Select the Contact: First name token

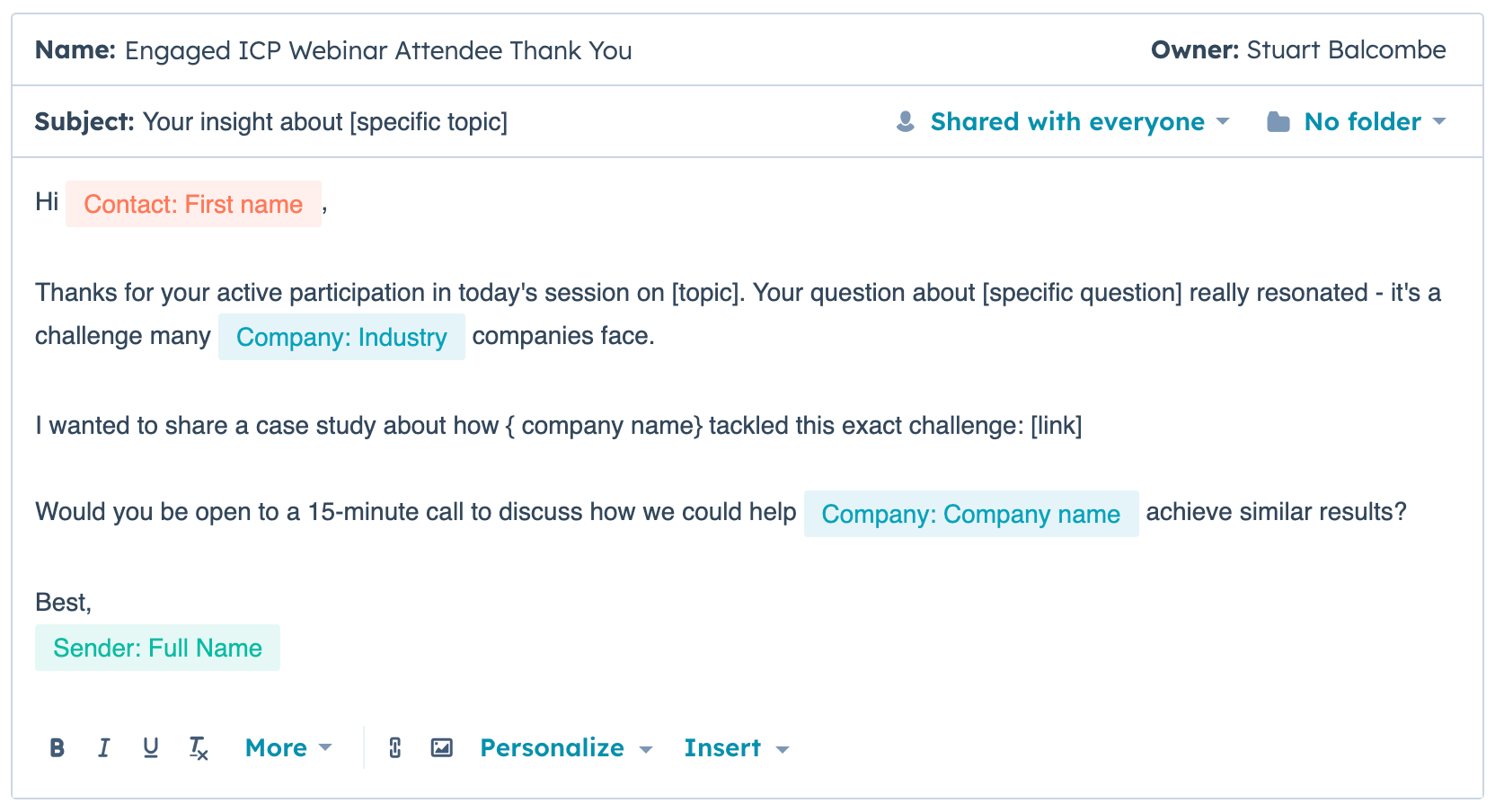point(193,205)
